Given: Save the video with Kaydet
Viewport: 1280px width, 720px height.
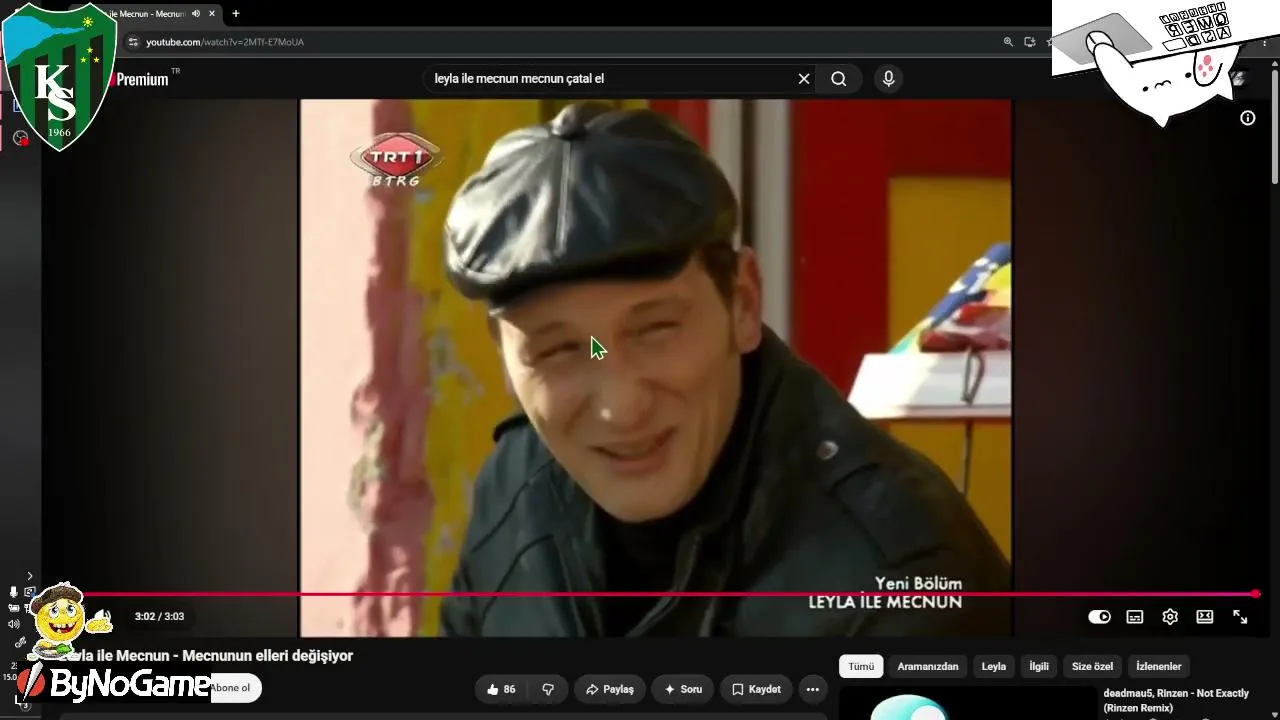Looking at the screenshot, I should [x=756, y=689].
